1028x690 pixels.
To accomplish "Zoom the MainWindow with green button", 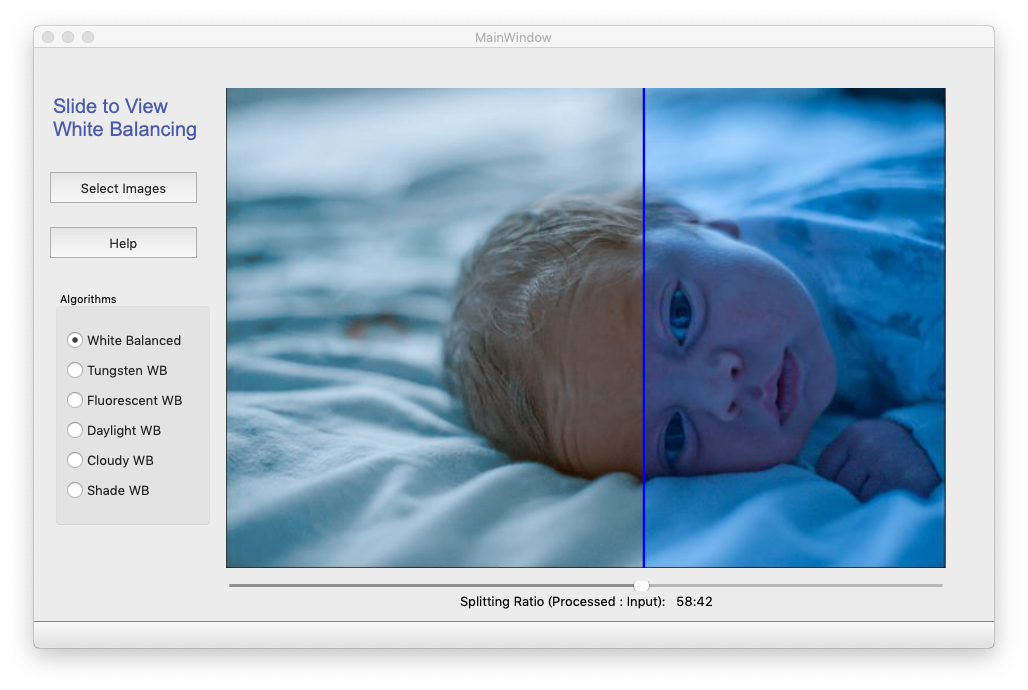I will pyautogui.click(x=88, y=37).
